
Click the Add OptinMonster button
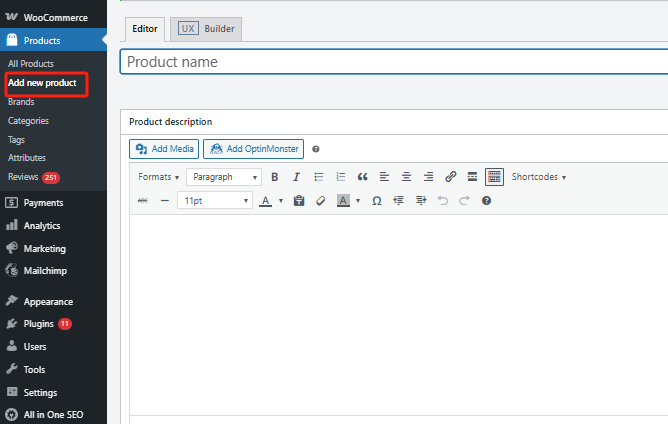pos(253,149)
